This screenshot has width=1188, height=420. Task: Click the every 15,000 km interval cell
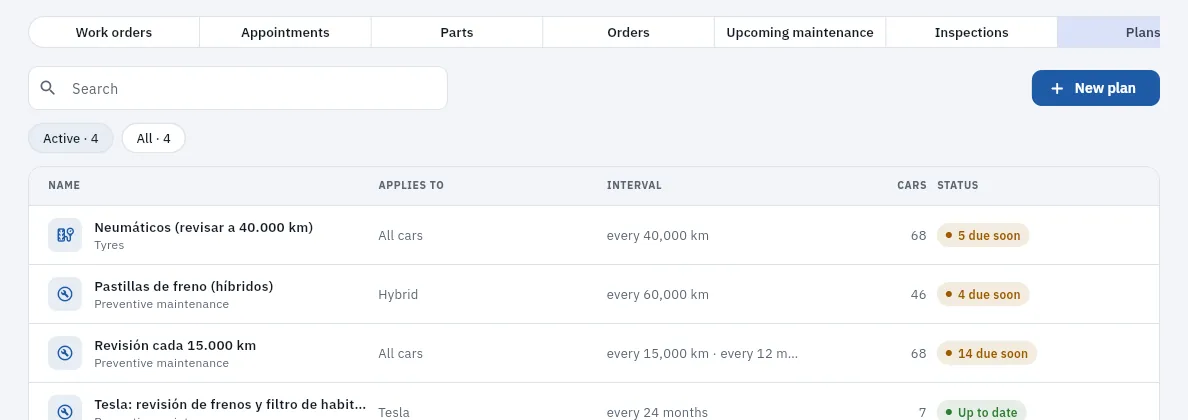click(x=702, y=354)
